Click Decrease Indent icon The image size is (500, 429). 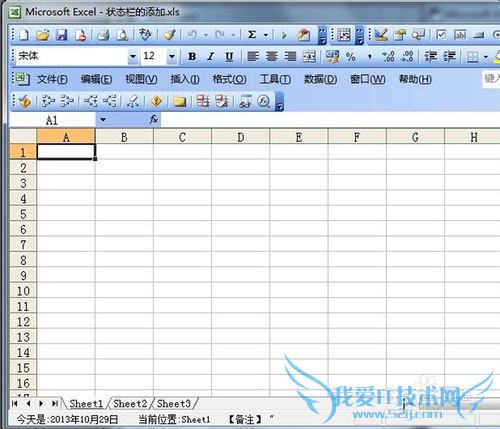pyautogui.click(x=430, y=57)
